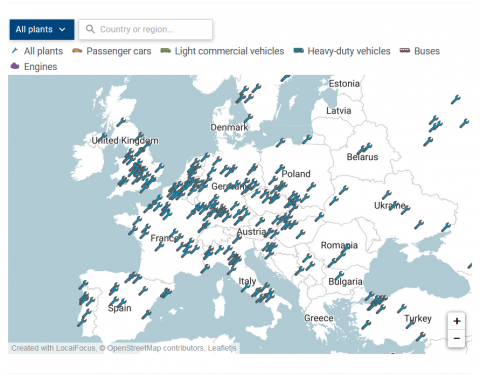Select the orange Passenger cars icon

[77, 51]
